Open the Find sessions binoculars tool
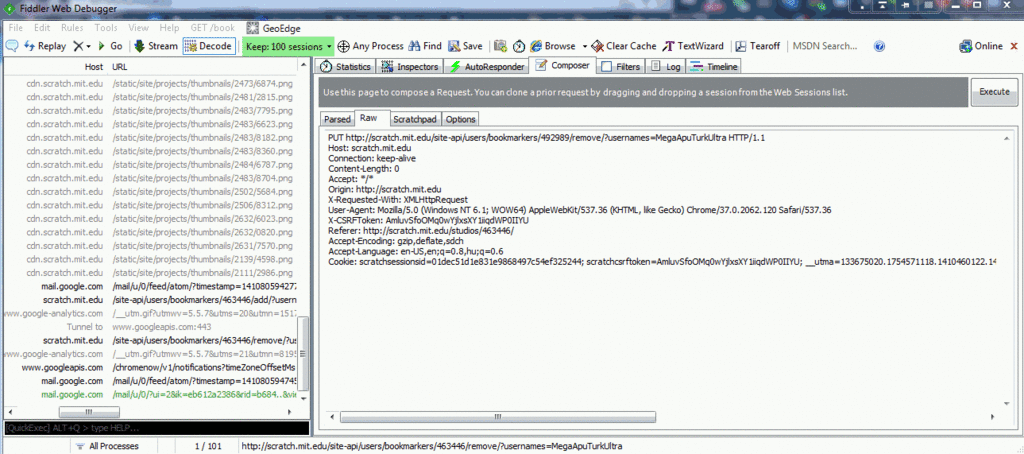The image size is (1024, 454). pyautogui.click(x=424, y=46)
